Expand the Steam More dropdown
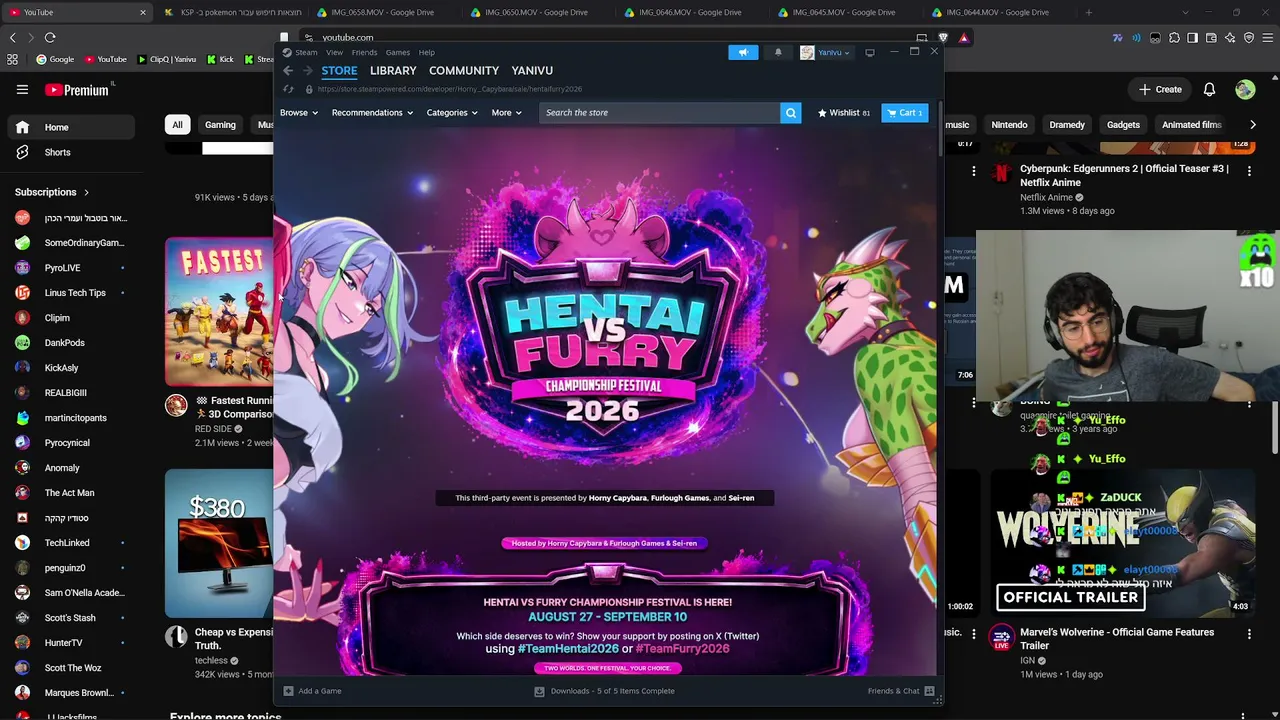This screenshot has width=1280, height=720. [506, 113]
